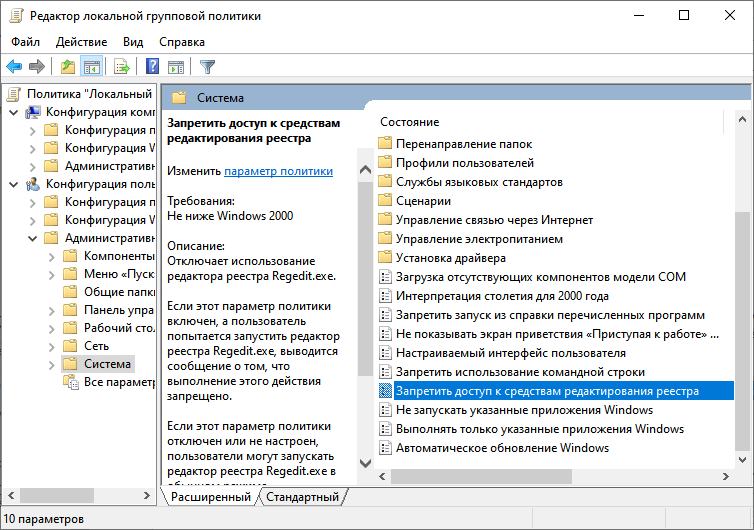Select Не показывать экран приветствия policy
This screenshot has width=754, height=530.
549,334
